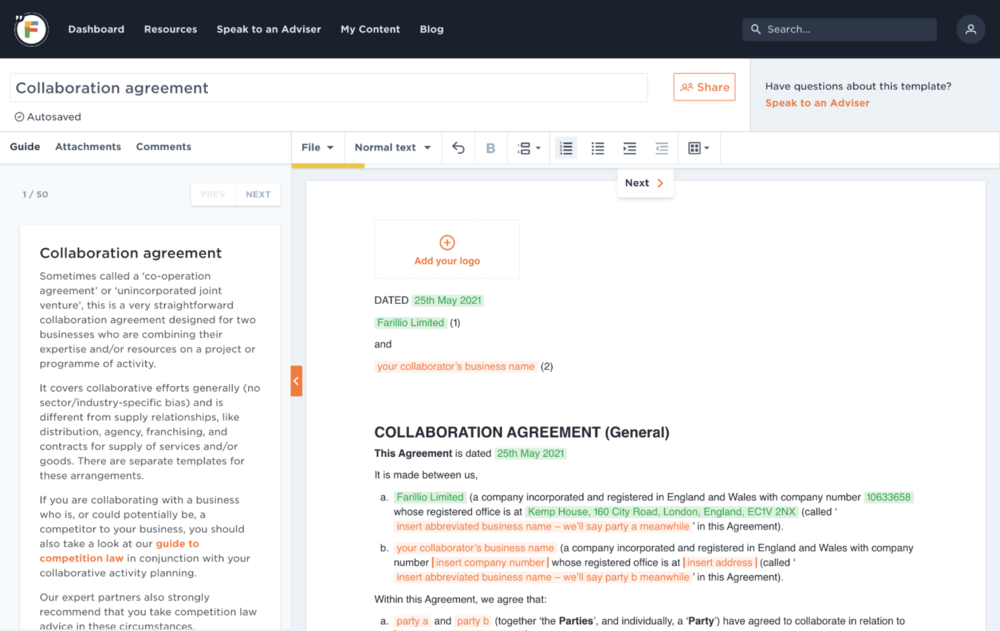Toggle bold formatting
1000x631 pixels.
point(490,148)
